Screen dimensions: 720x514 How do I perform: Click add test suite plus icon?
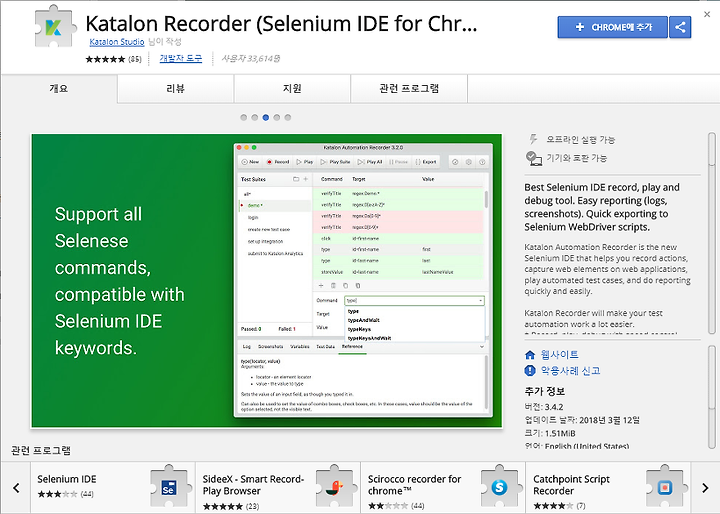(306, 179)
